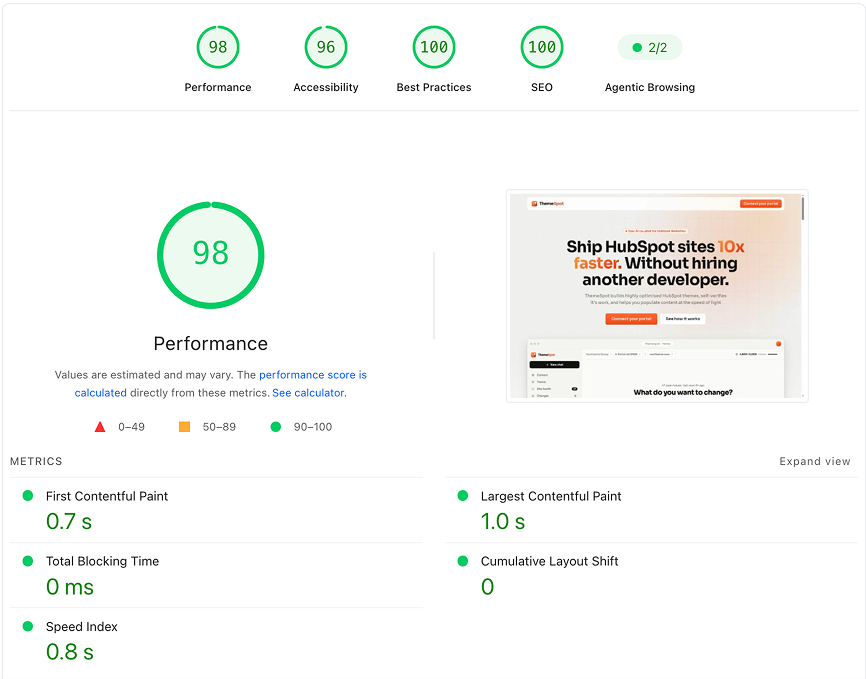The image size is (866, 679).
Task: Click the '90–100' legend range text
Action: coord(313,427)
